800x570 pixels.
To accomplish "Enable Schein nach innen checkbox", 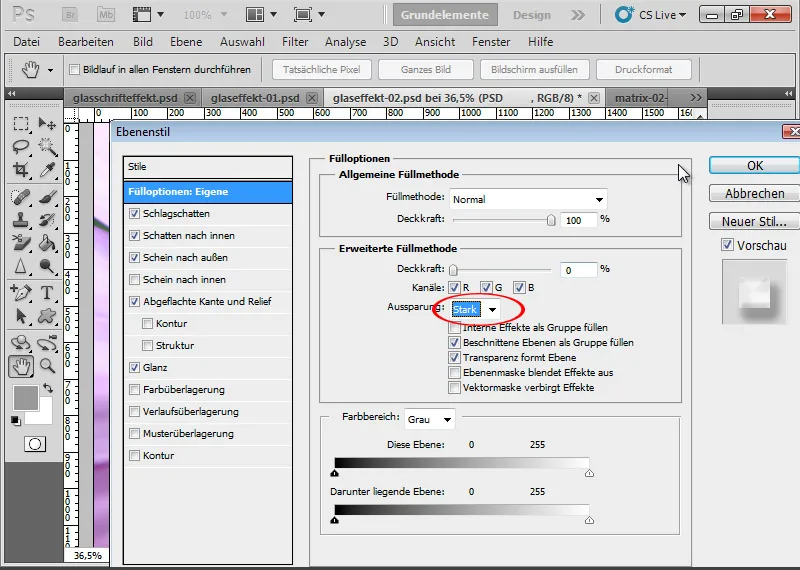I will click(x=134, y=279).
